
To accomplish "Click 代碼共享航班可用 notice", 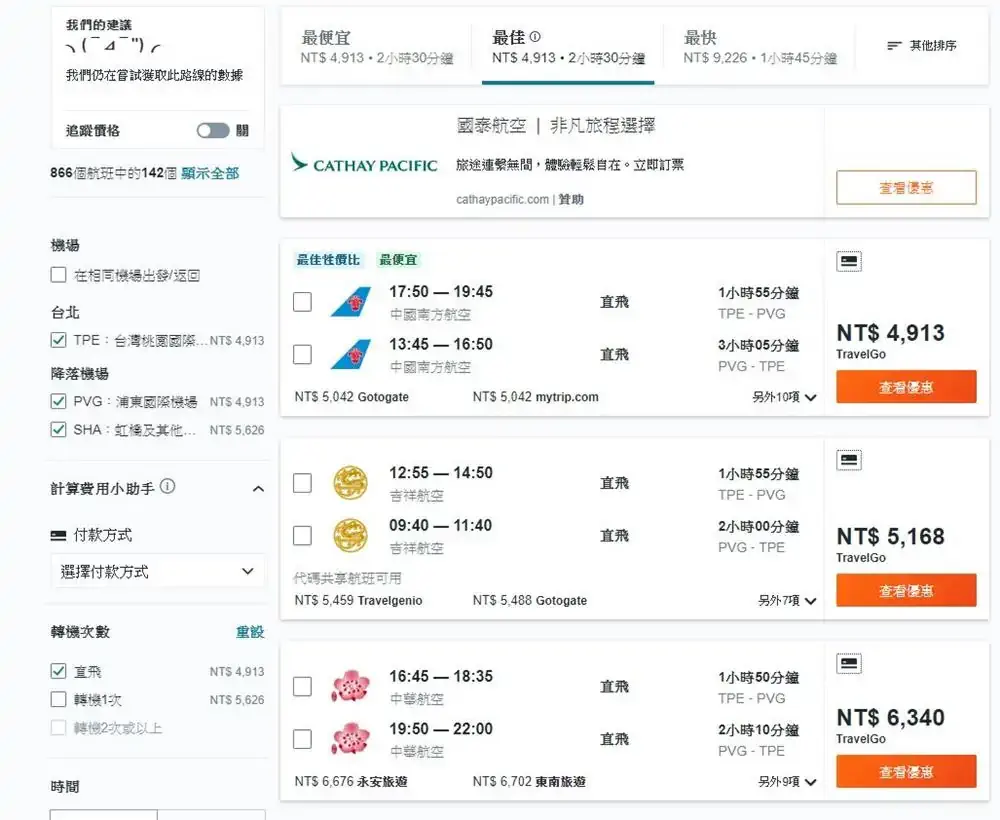I will pos(348,578).
